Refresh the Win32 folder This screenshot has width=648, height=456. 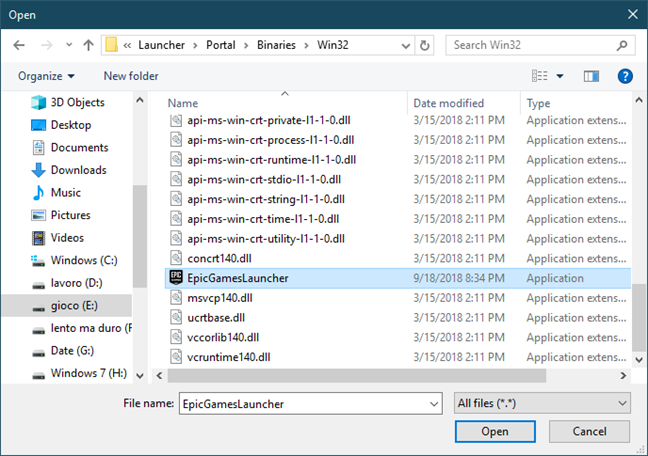pyautogui.click(x=424, y=45)
